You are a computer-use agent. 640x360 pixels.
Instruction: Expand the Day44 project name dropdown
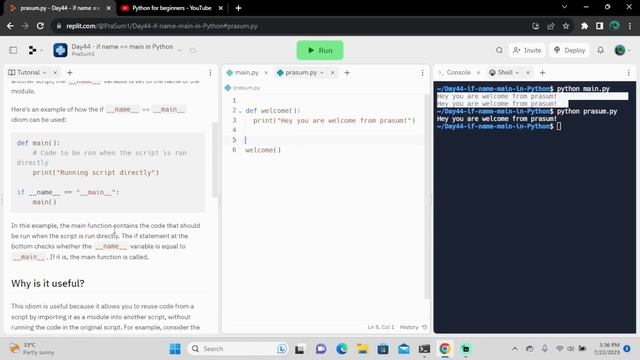[179, 50]
